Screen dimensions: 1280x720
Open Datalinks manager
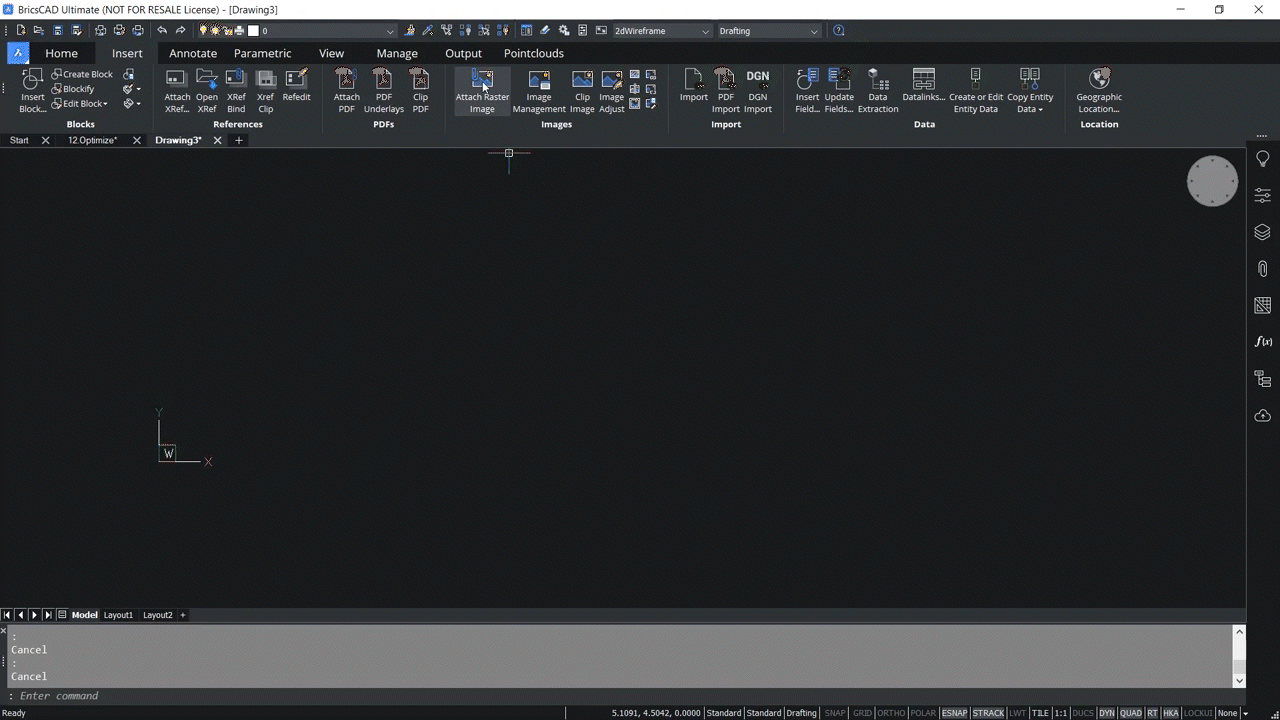(924, 85)
